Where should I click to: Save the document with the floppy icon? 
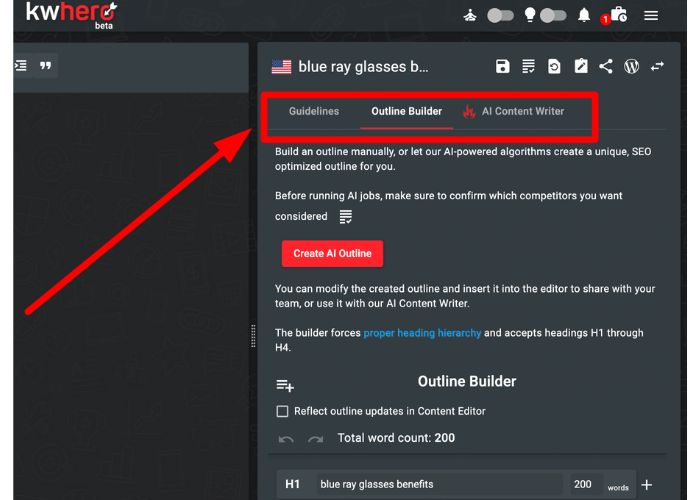tap(503, 67)
